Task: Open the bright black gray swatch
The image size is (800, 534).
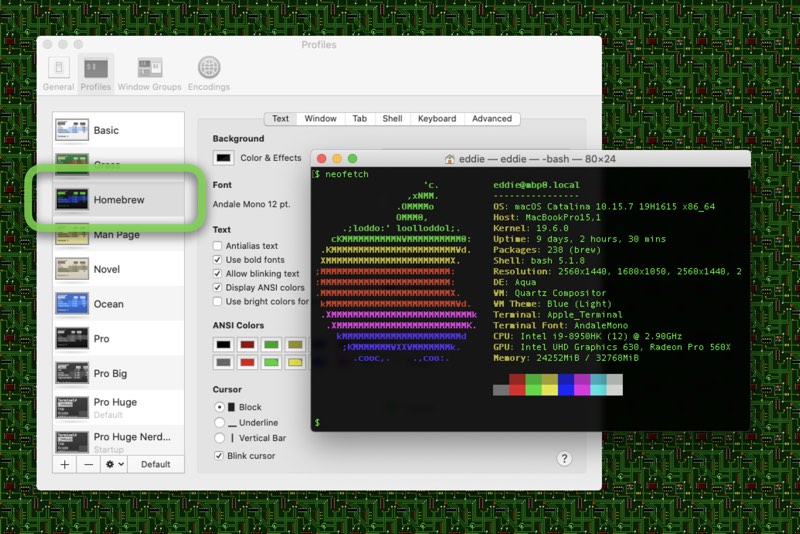Action: (223, 363)
